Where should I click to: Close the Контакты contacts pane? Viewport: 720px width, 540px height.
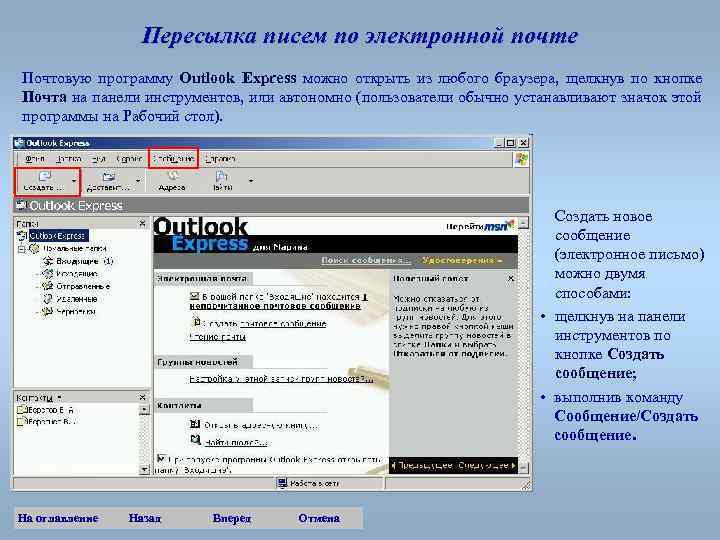[142, 397]
